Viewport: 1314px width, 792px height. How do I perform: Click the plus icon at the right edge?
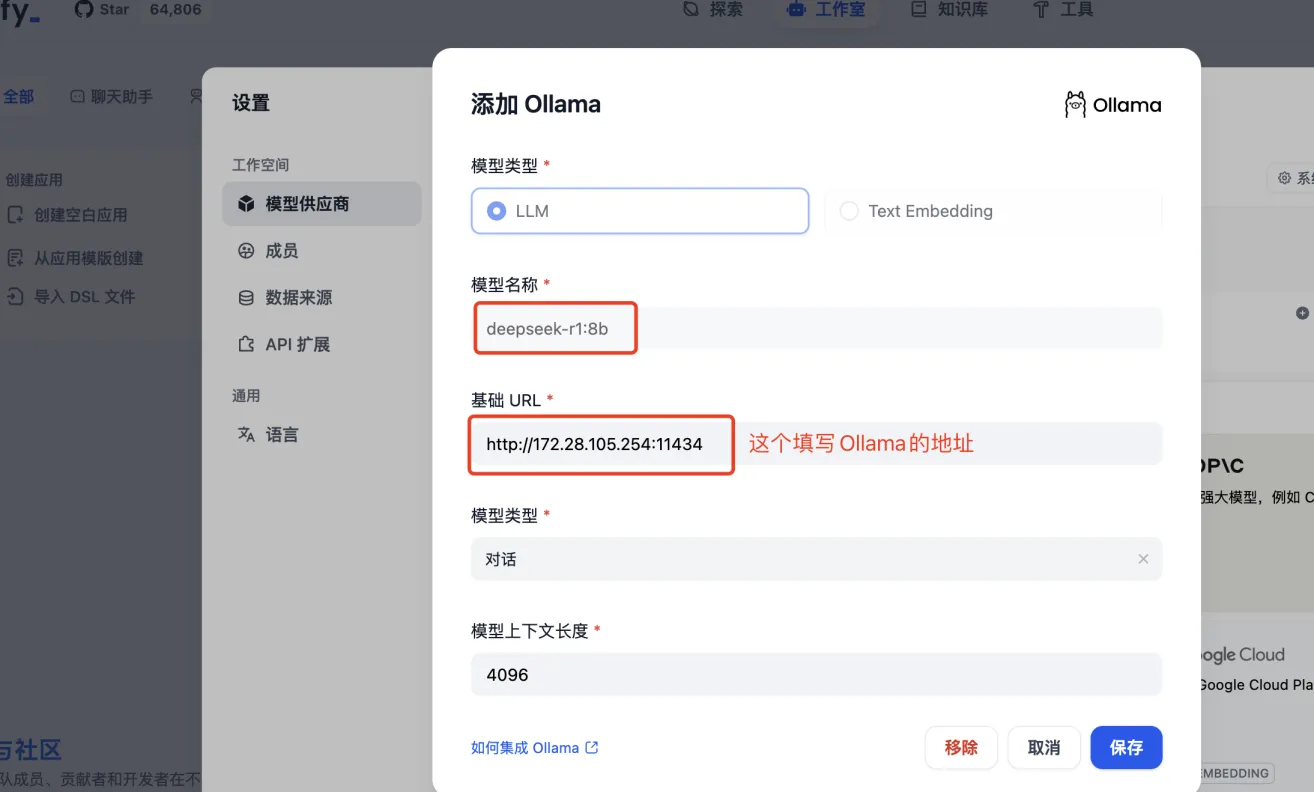pyautogui.click(x=1302, y=313)
